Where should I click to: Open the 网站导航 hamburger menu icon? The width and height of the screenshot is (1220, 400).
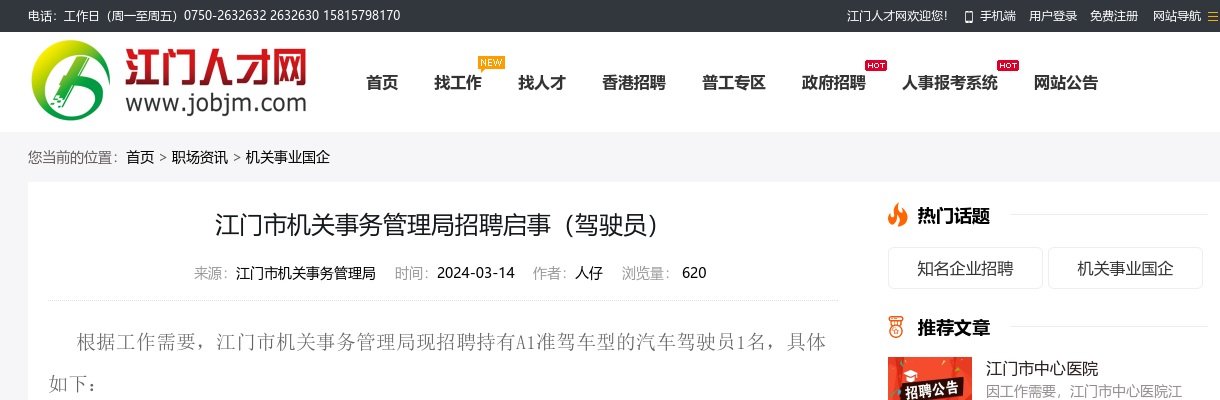tap(1213, 16)
